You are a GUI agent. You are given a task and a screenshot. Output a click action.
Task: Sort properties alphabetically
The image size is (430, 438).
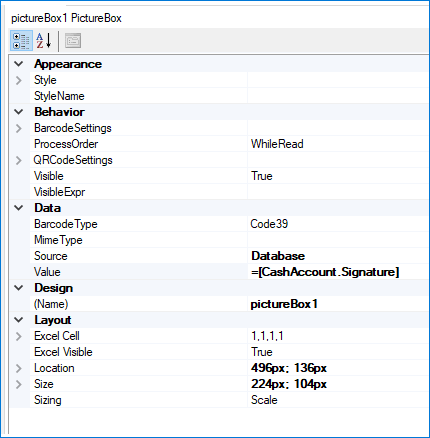click(44, 41)
